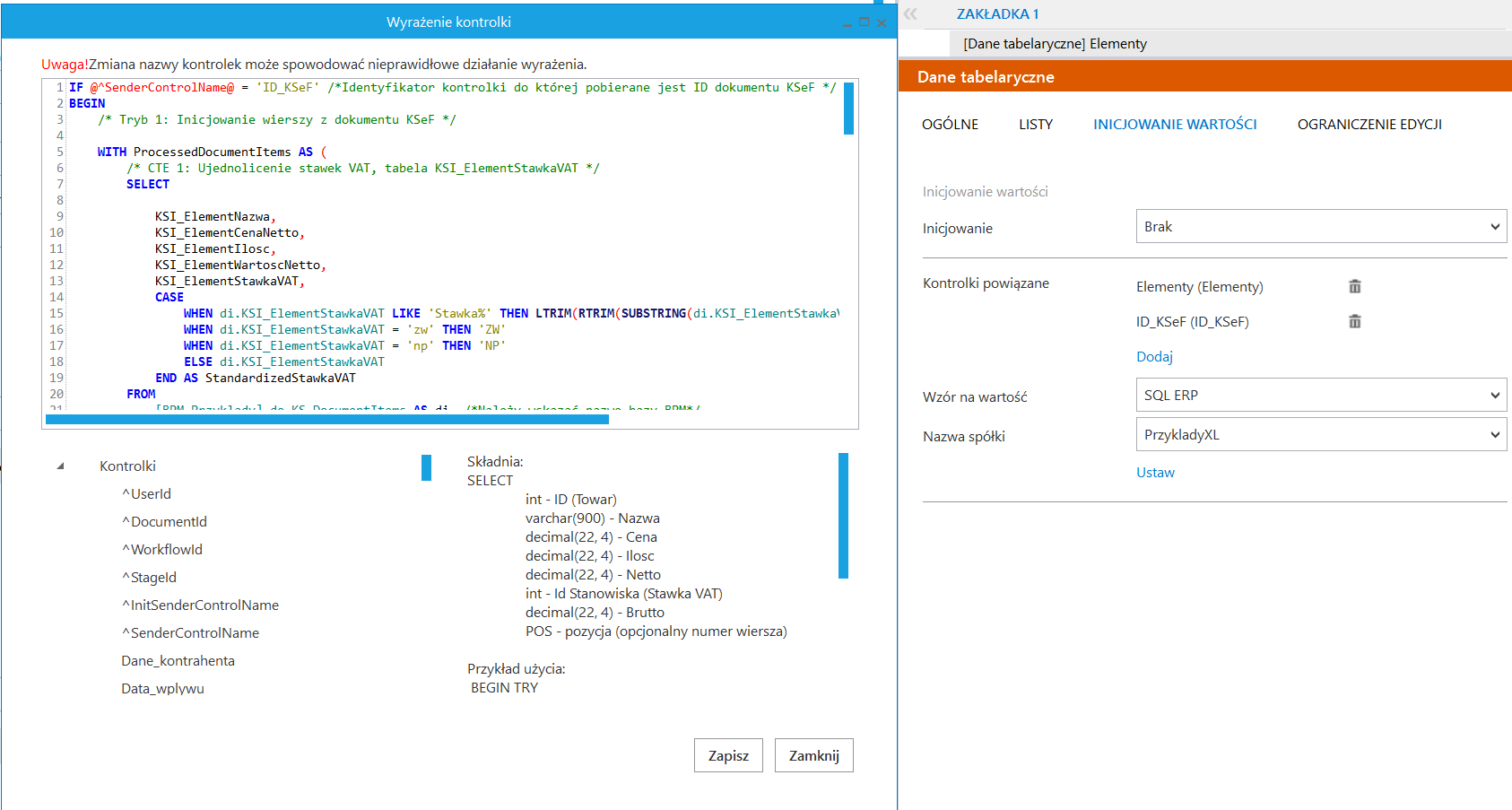Remove the ID_KSeF linked control
1512x810 pixels.
coord(1354,321)
